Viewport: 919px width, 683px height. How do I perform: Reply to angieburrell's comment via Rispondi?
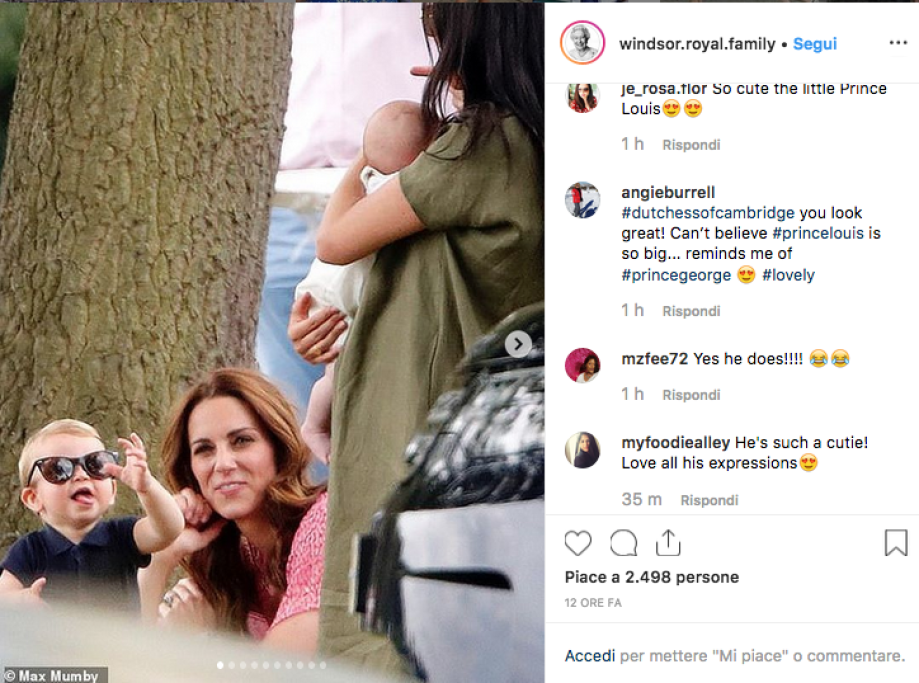pos(691,311)
